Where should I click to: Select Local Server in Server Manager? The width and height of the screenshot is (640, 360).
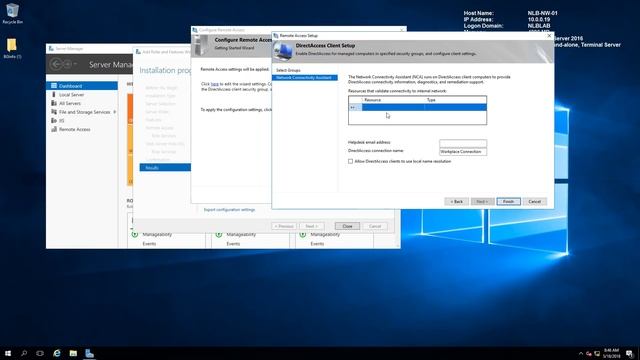(x=71, y=95)
